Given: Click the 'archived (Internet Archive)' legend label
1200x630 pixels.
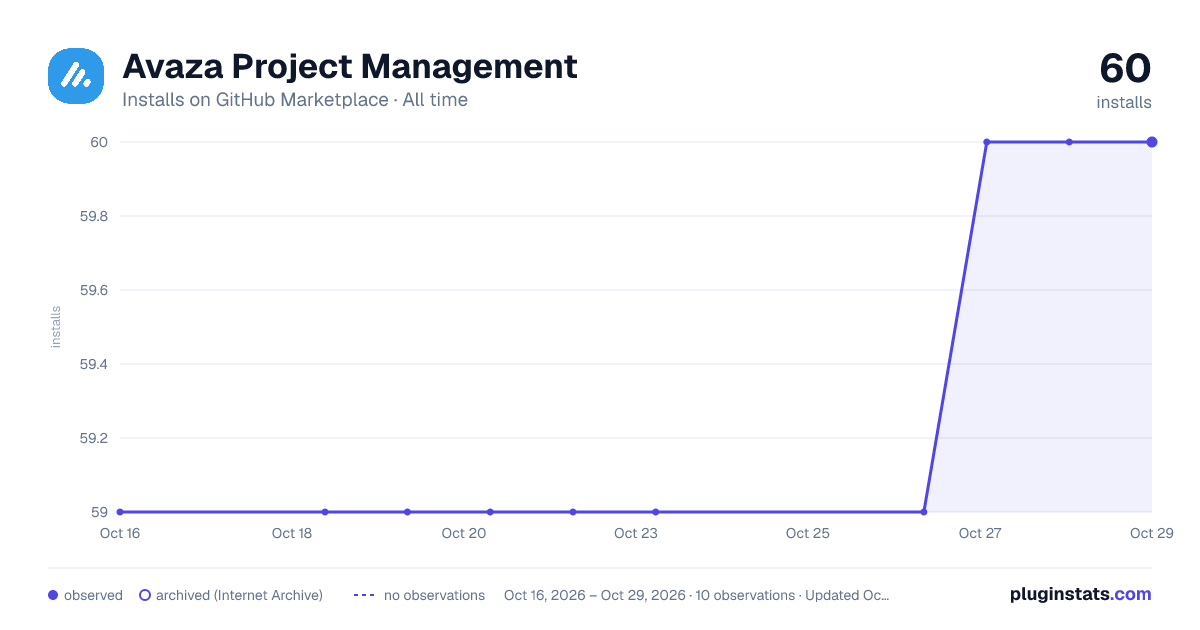Looking at the screenshot, I should [239, 595].
